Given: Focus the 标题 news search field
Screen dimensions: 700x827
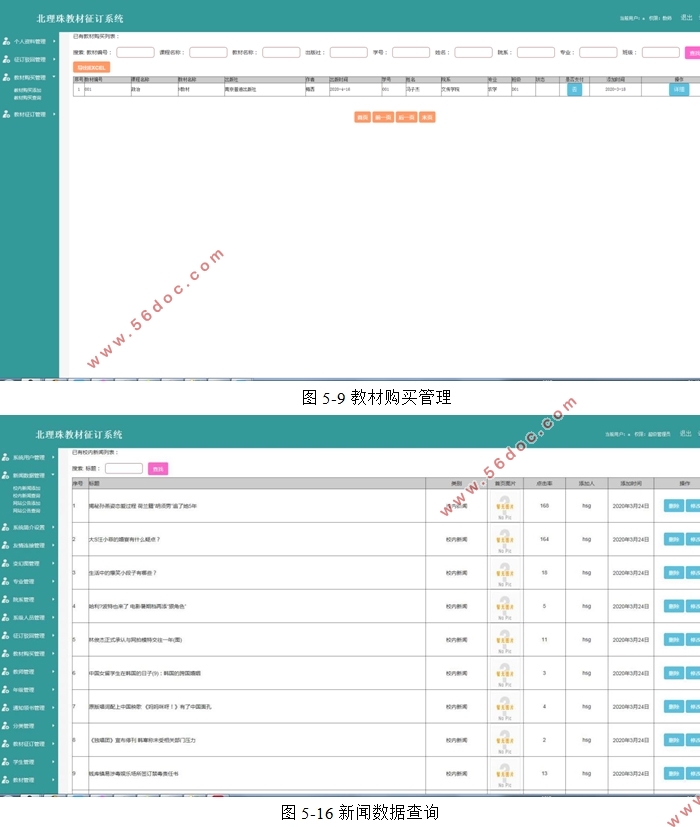Looking at the screenshot, I should coord(124,468).
